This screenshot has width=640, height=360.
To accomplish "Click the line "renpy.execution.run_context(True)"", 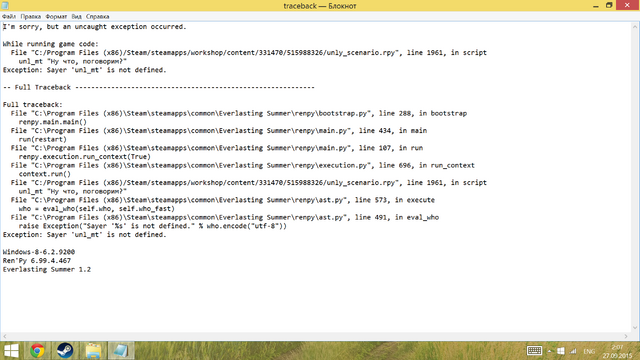I will 84,157.
